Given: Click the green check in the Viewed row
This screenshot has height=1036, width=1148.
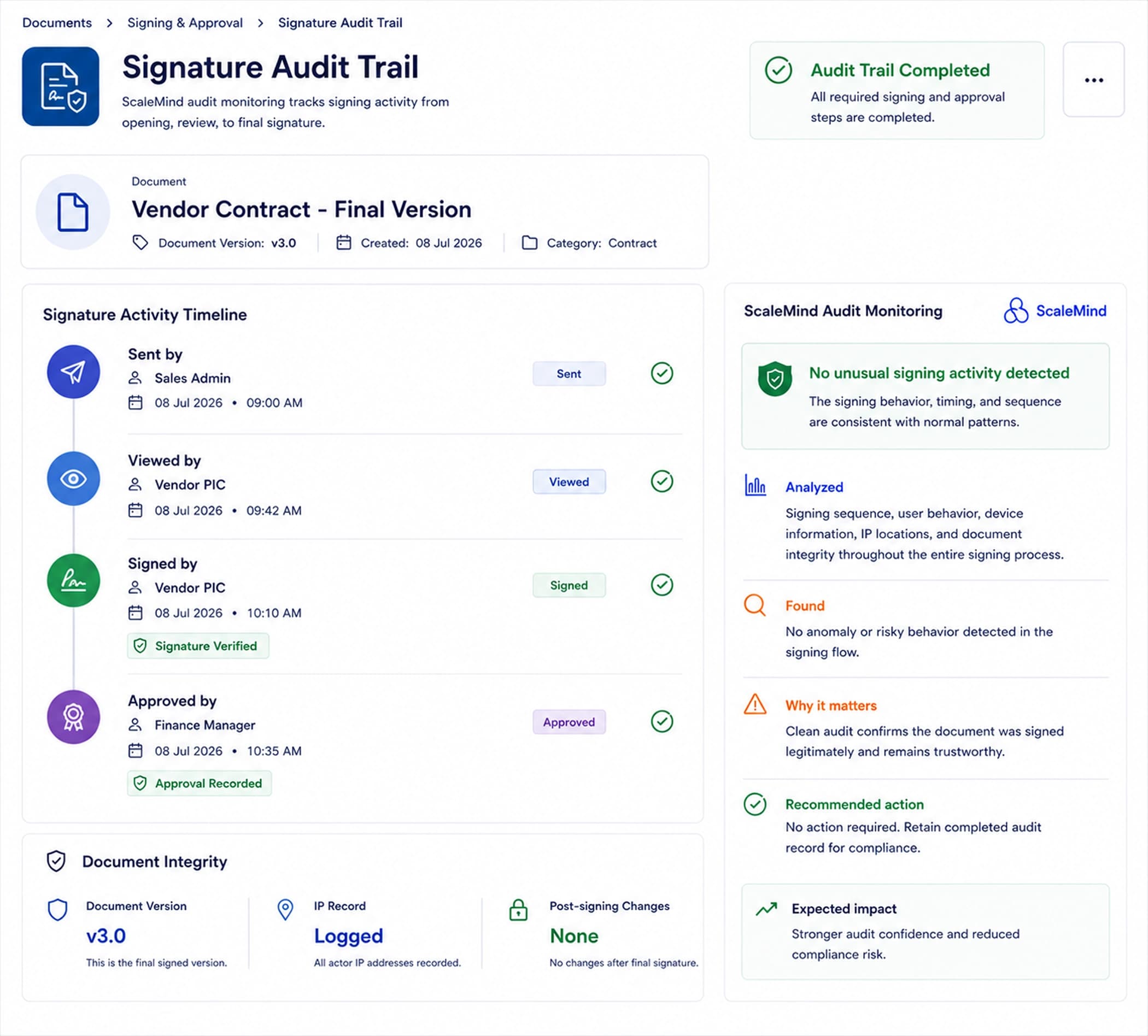Looking at the screenshot, I should (661, 481).
